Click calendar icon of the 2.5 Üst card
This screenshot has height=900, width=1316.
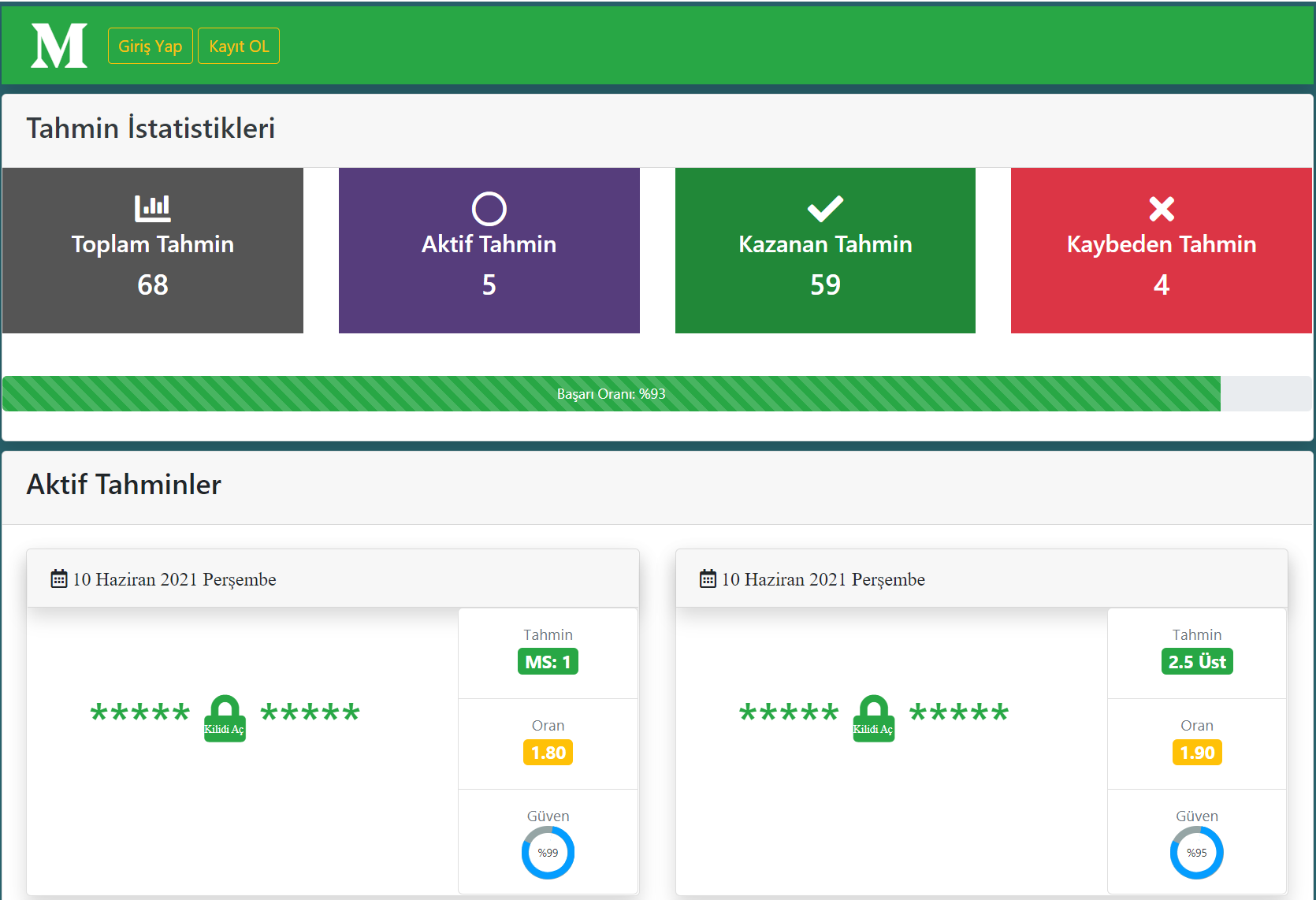[708, 579]
